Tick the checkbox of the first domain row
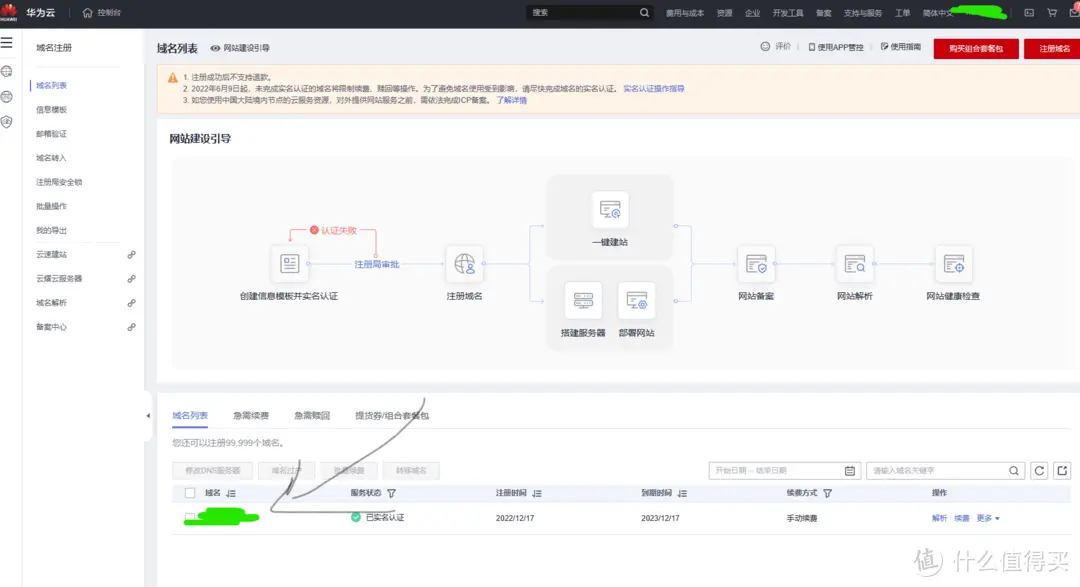This screenshot has width=1080, height=587. (190, 517)
